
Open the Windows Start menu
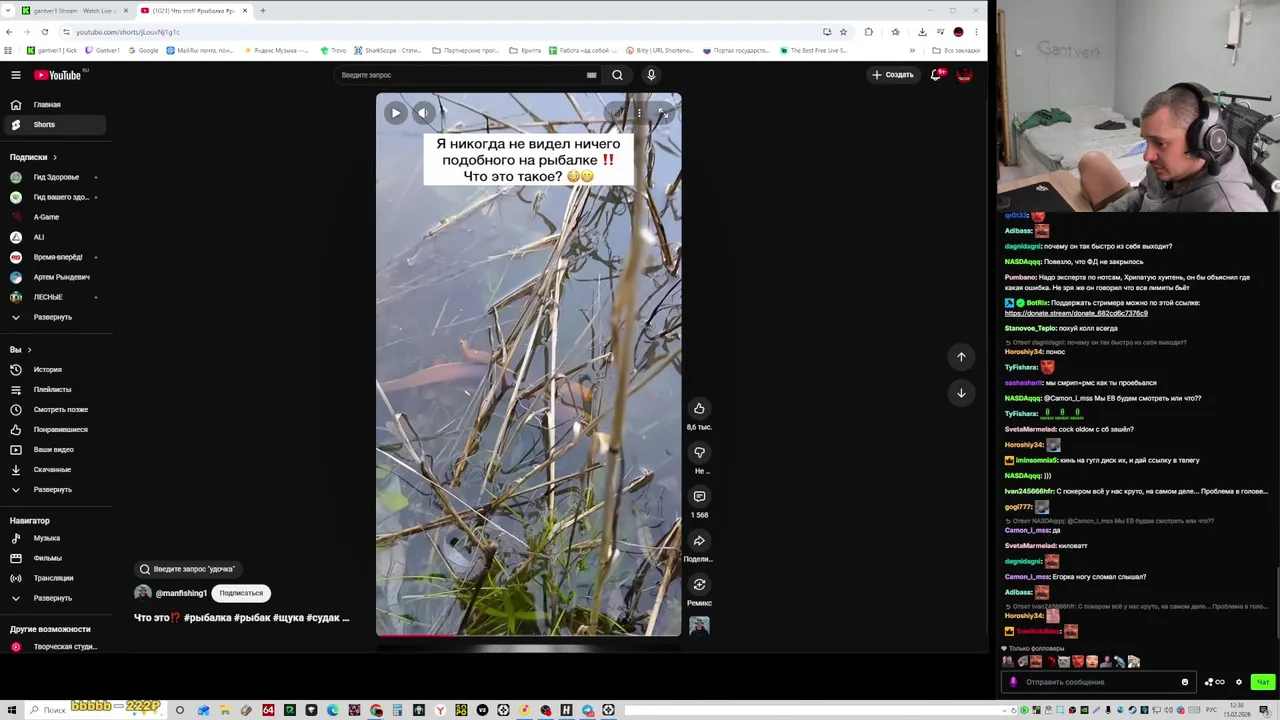click(x=10, y=710)
